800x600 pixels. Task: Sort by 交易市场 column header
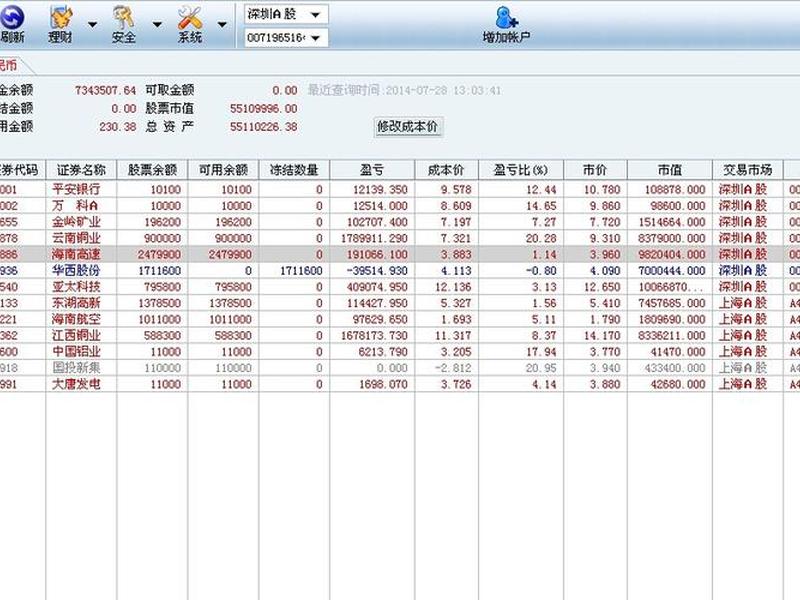pyautogui.click(x=747, y=170)
